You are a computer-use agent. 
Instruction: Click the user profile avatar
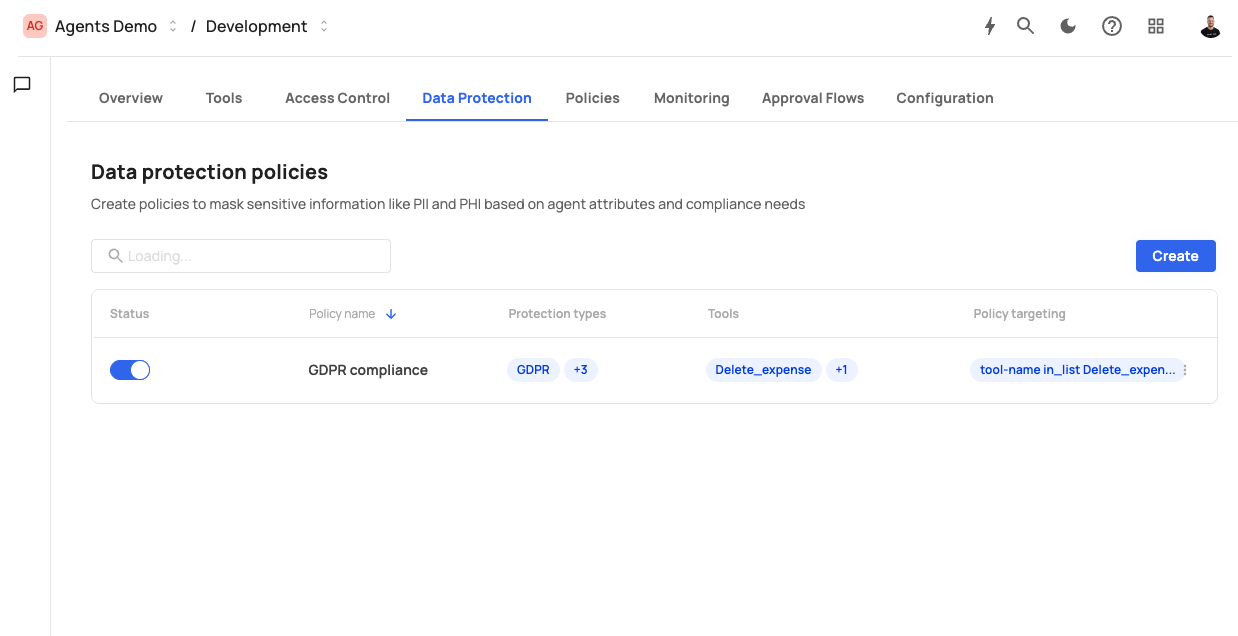(x=1210, y=27)
